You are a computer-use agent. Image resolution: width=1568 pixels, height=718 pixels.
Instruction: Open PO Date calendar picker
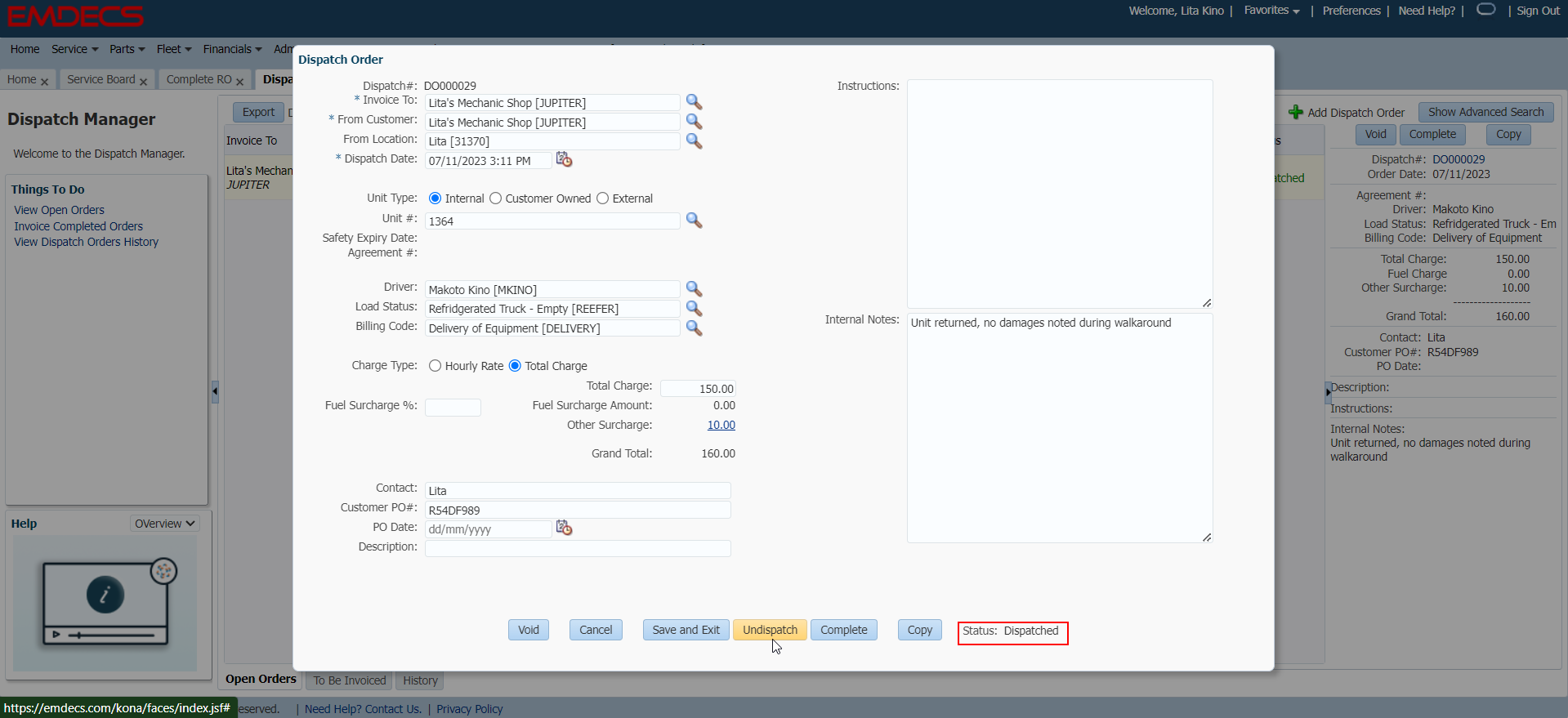(564, 528)
